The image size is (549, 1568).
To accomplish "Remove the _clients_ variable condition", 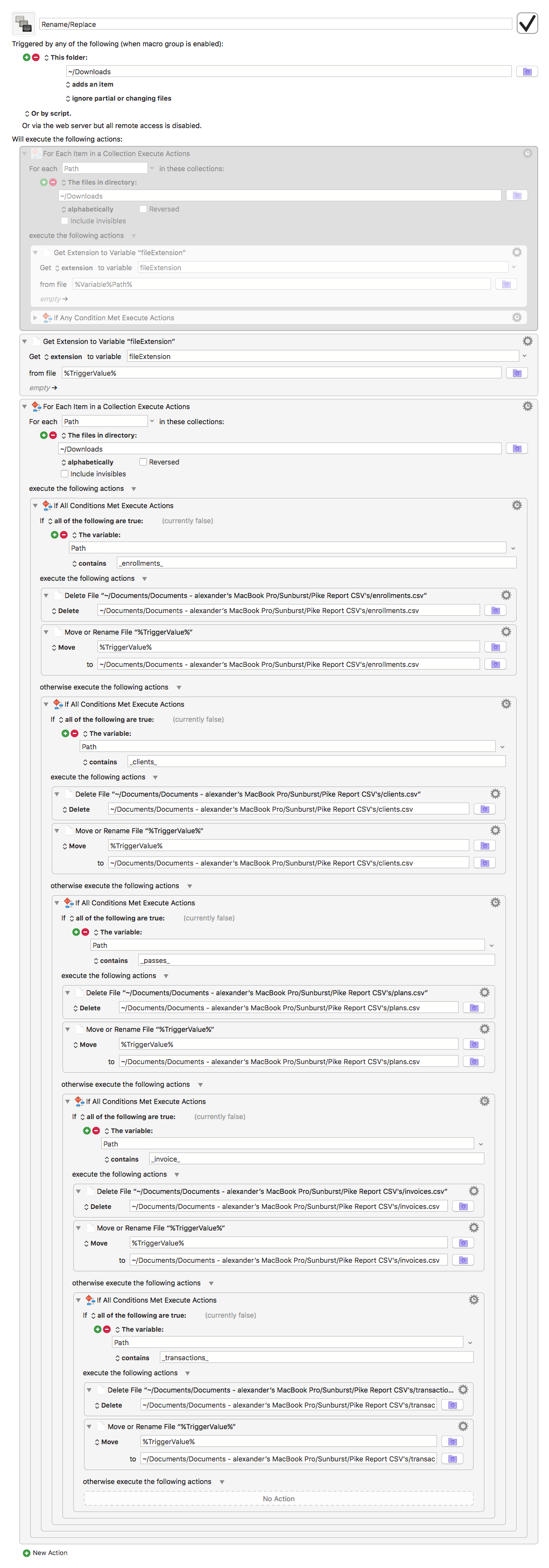I will pos(75,734).
